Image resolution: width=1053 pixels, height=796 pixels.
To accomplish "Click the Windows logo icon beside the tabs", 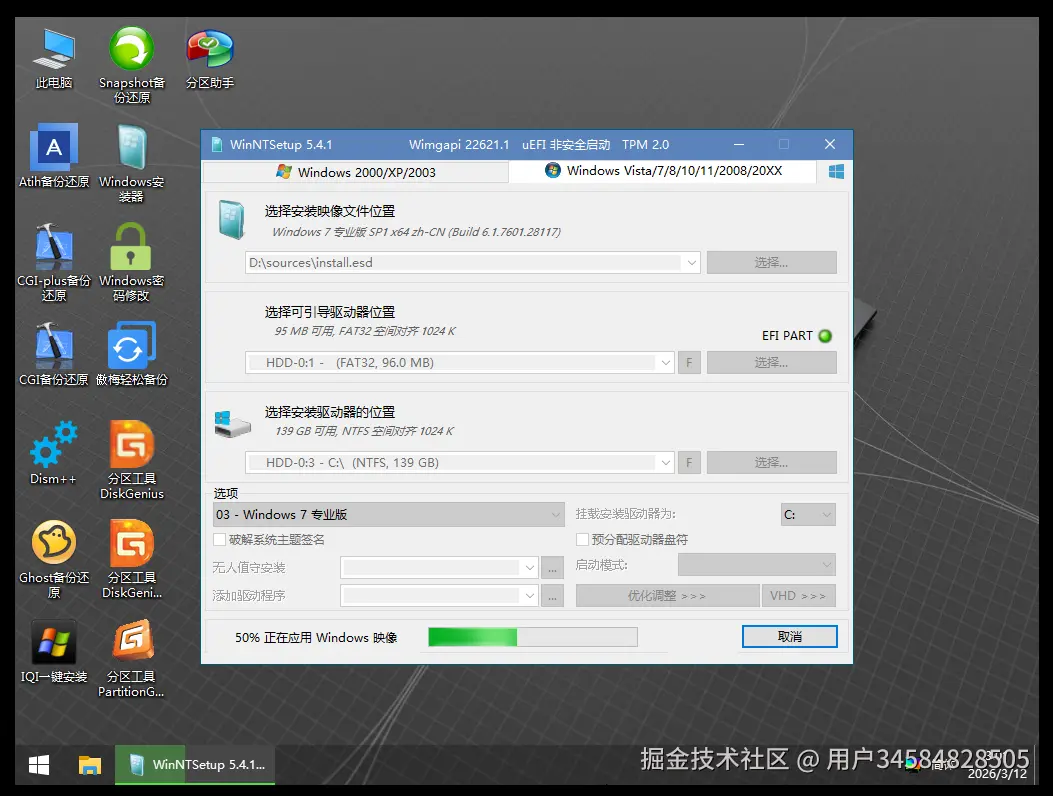I will click(x=836, y=171).
